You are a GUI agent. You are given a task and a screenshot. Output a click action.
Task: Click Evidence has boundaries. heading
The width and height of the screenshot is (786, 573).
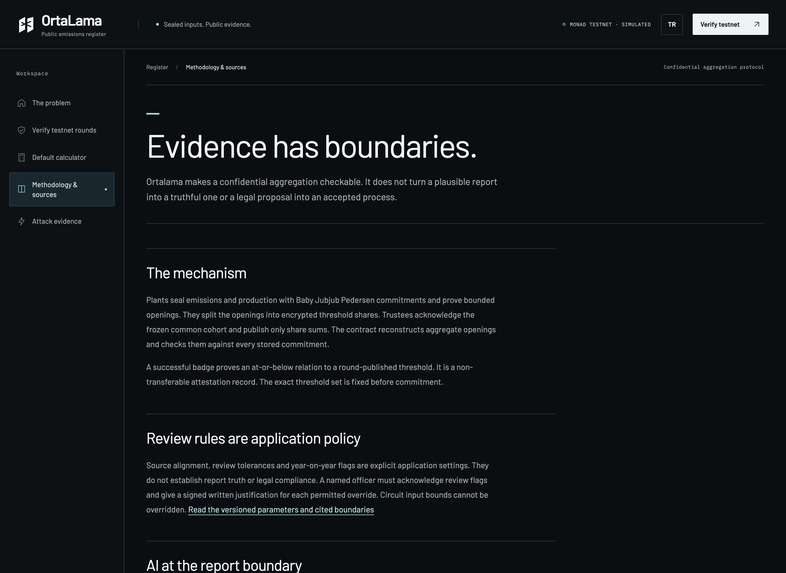pos(311,147)
